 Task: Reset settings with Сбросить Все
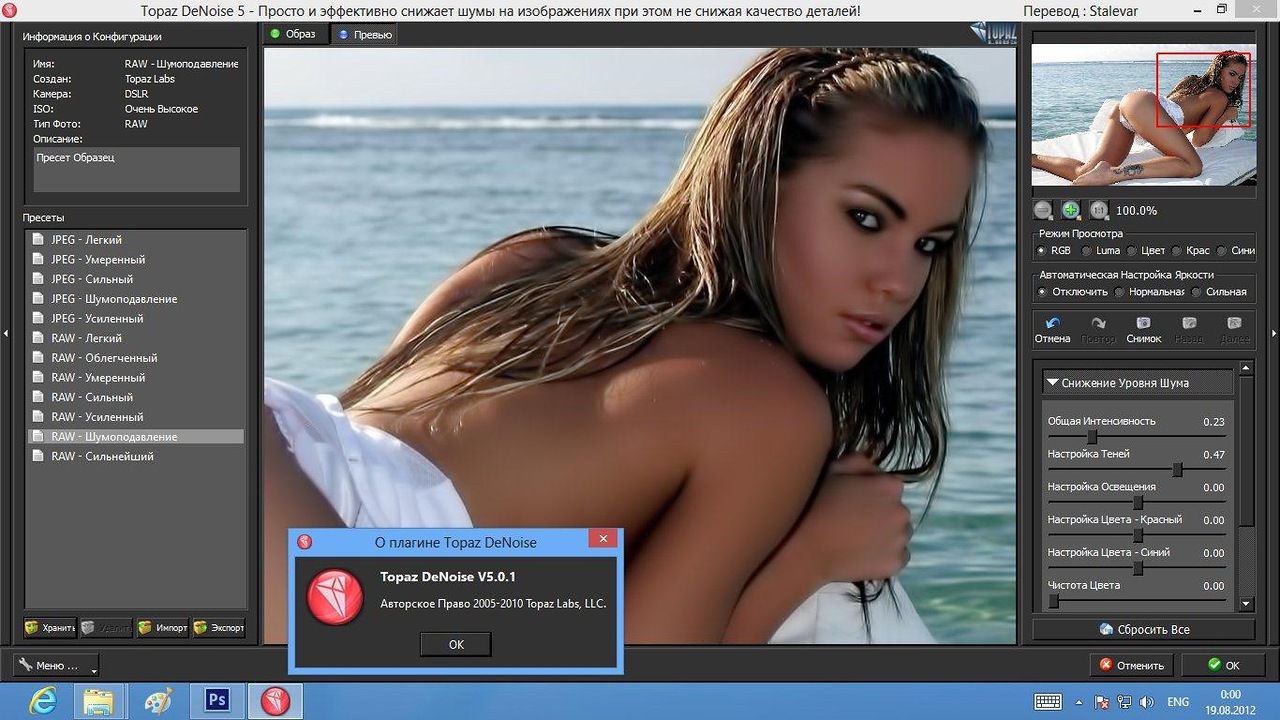1143,629
